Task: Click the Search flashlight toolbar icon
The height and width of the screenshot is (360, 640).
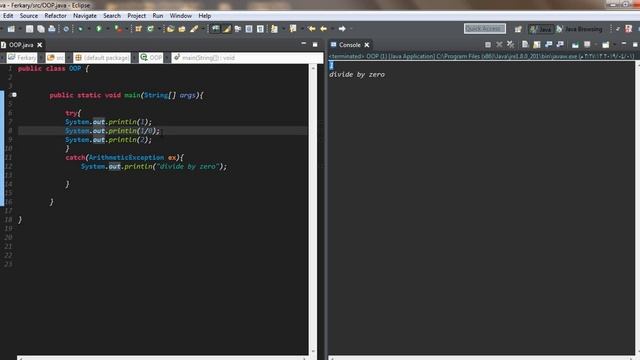Action: pos(194,29)
